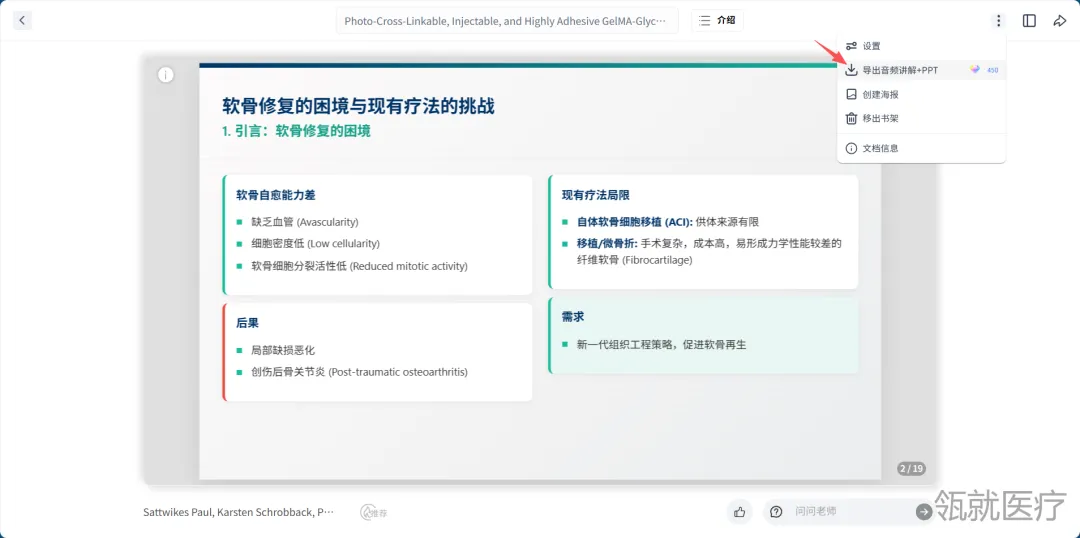The height and width of the screenshot is (538, 1080).
Task: Like the slide with thumbs-up icon
Action: 740,512
